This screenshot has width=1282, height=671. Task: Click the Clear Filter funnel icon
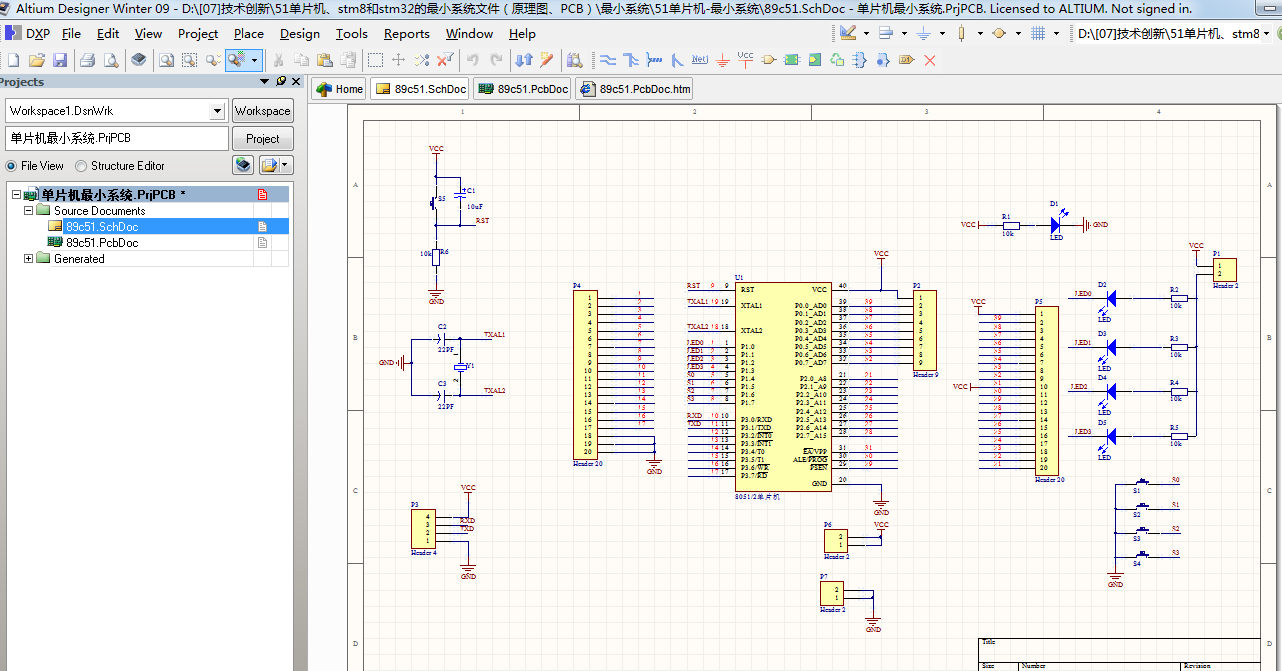pyautogui.click(x=445, y=60)
